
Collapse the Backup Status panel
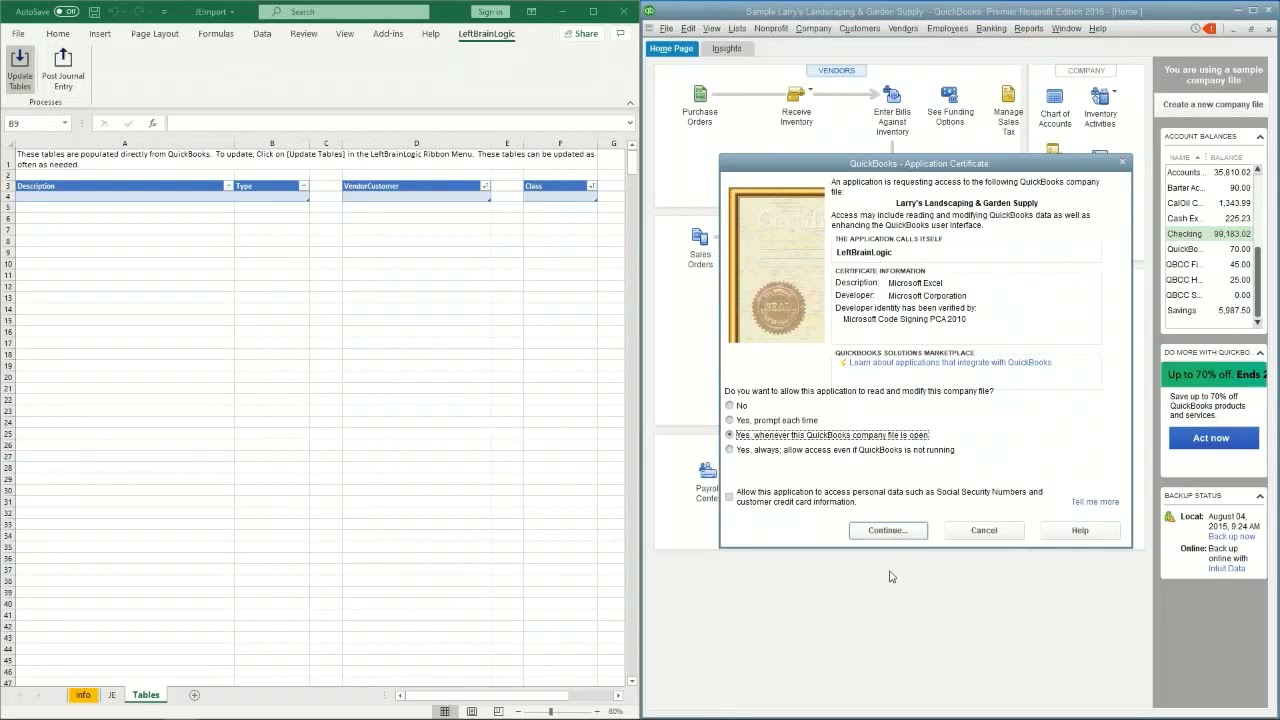[x=1259, y=495]
